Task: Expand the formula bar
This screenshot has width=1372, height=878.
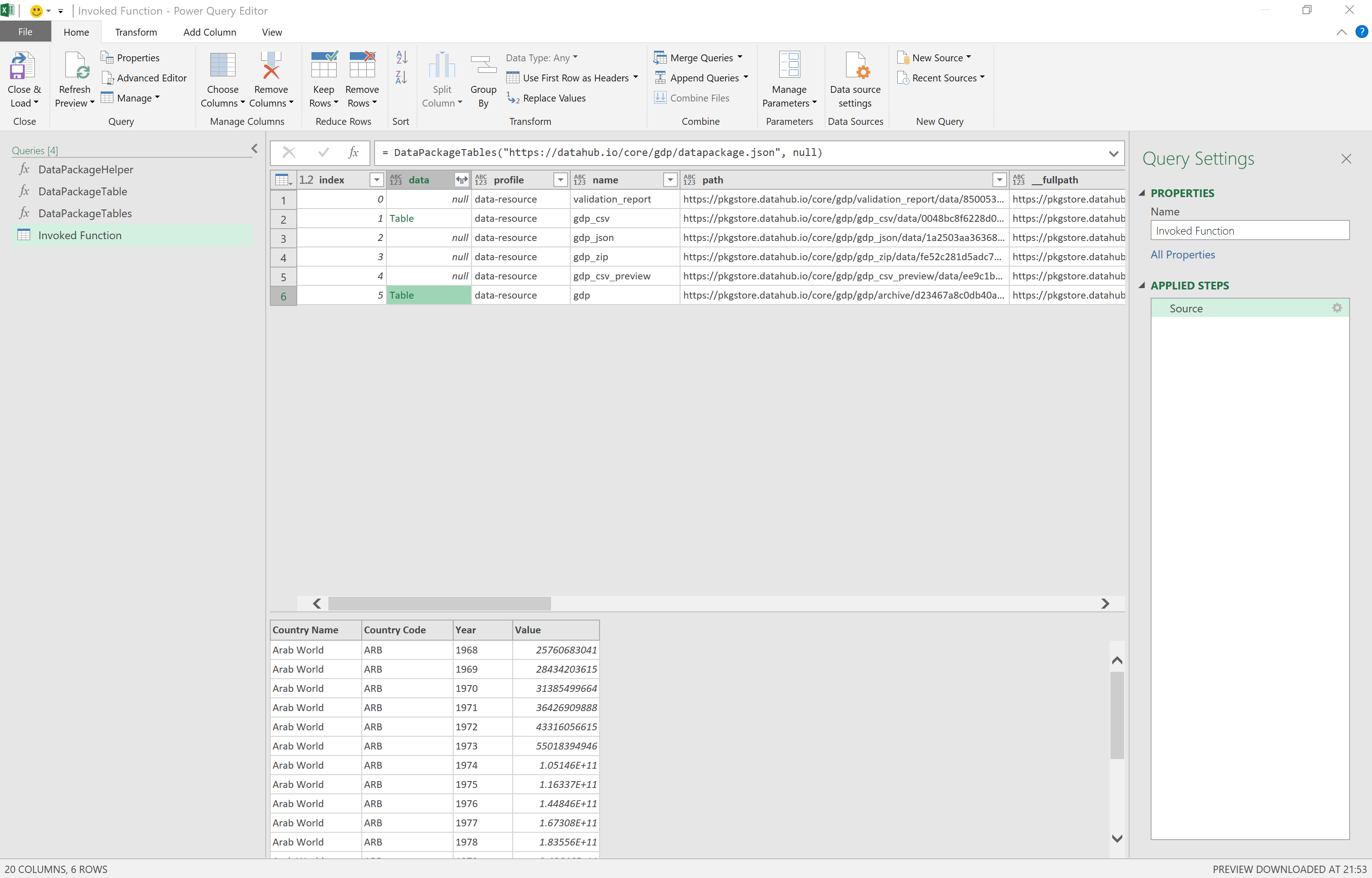Action: click(x=1113, y=153)
